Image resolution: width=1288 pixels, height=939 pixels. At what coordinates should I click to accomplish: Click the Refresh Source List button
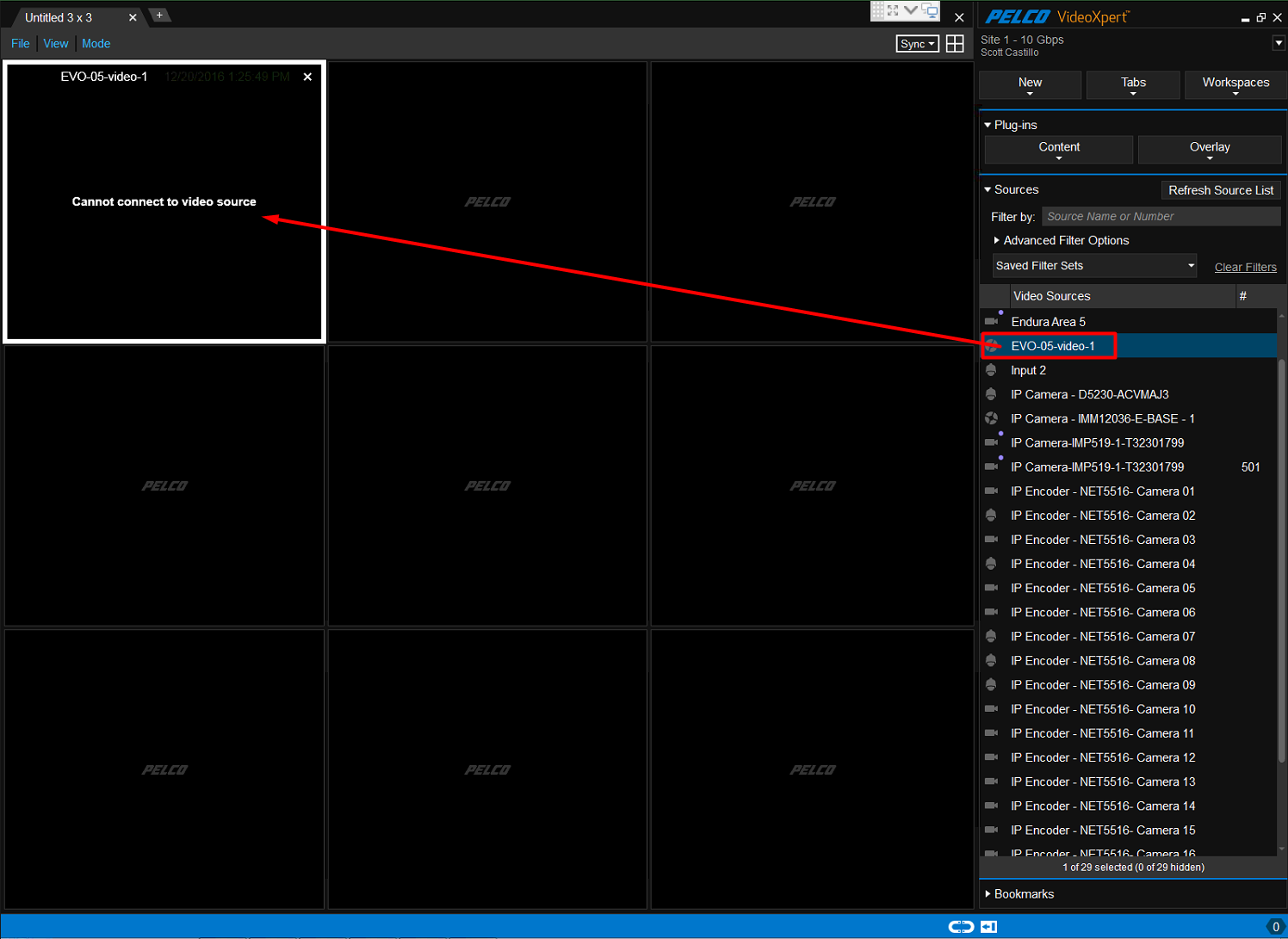tap(1221, 189)
